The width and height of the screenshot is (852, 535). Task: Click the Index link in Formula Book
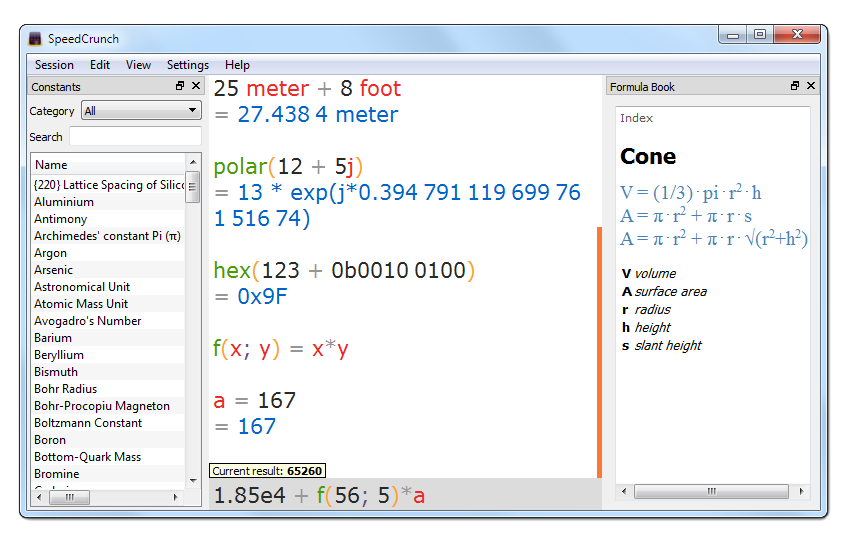pos(636,118)
